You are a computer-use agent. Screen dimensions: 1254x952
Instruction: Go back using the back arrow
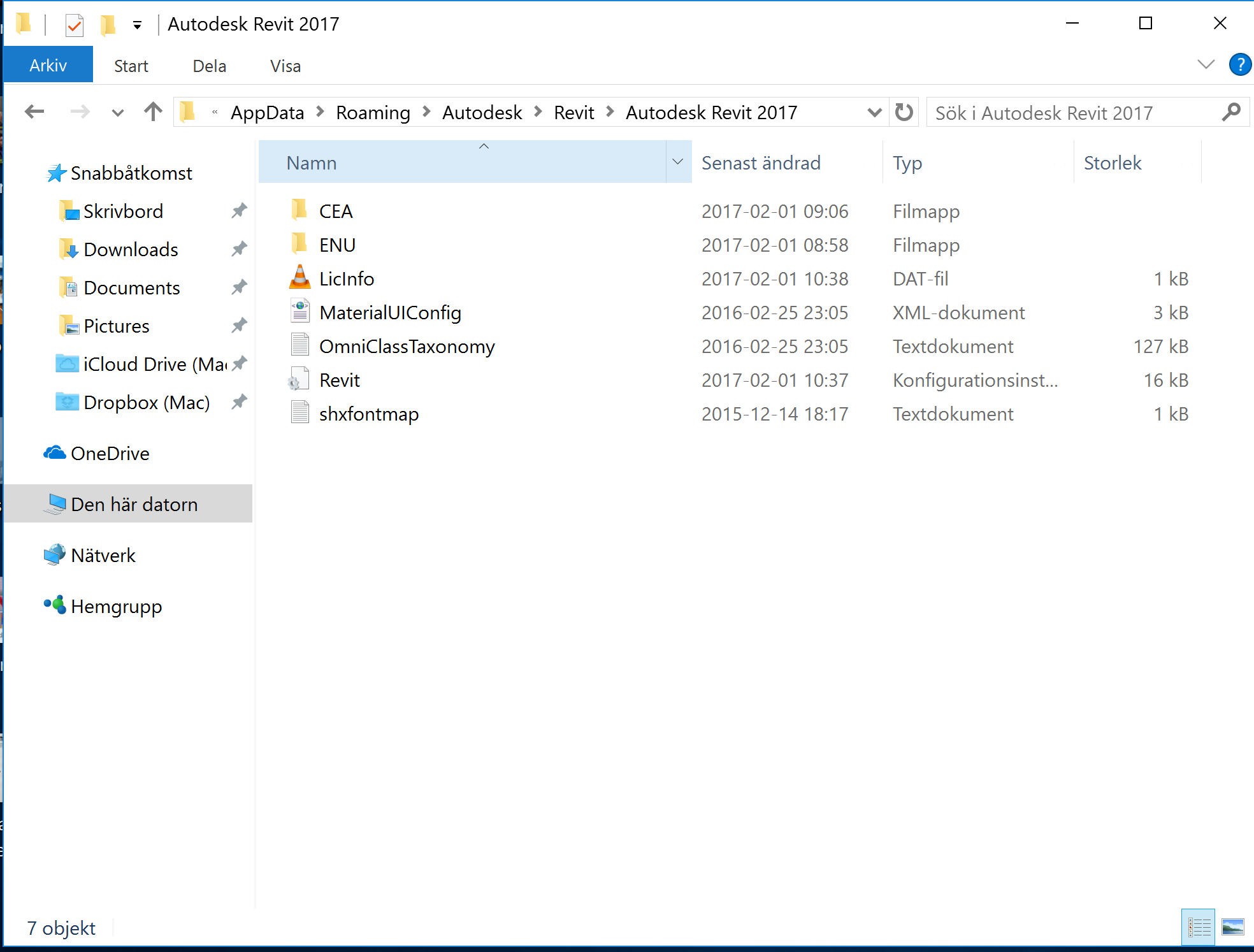[x=35, y=112]
